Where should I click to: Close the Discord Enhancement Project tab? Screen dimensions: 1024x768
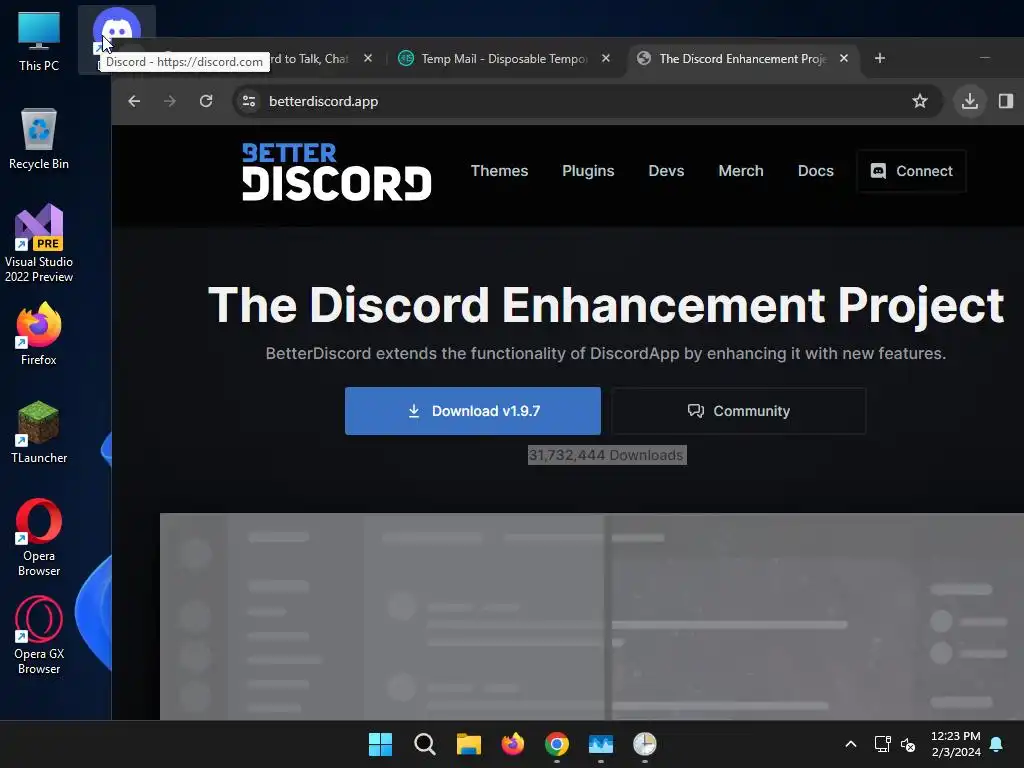[x=844, y=58]
